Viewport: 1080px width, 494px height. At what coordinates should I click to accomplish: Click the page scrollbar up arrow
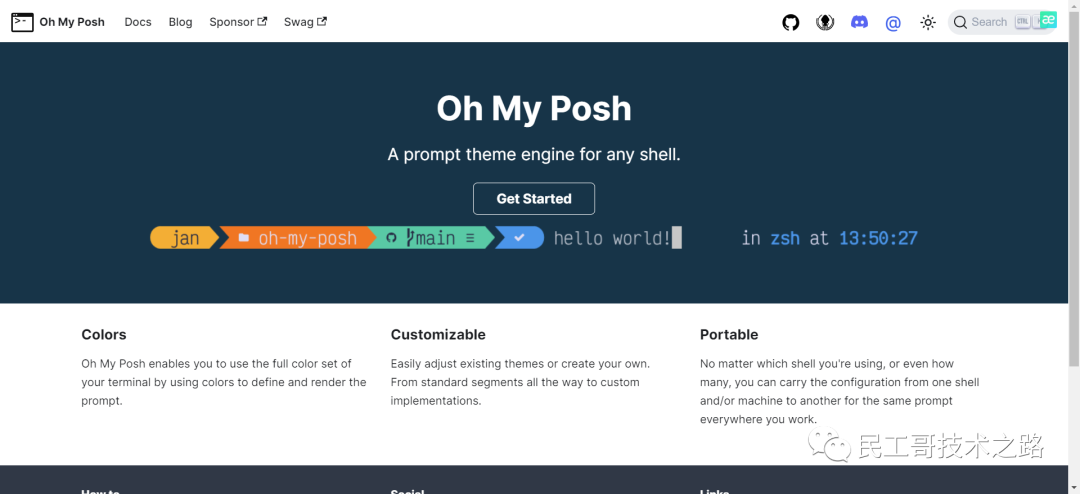coord(1073,6)
